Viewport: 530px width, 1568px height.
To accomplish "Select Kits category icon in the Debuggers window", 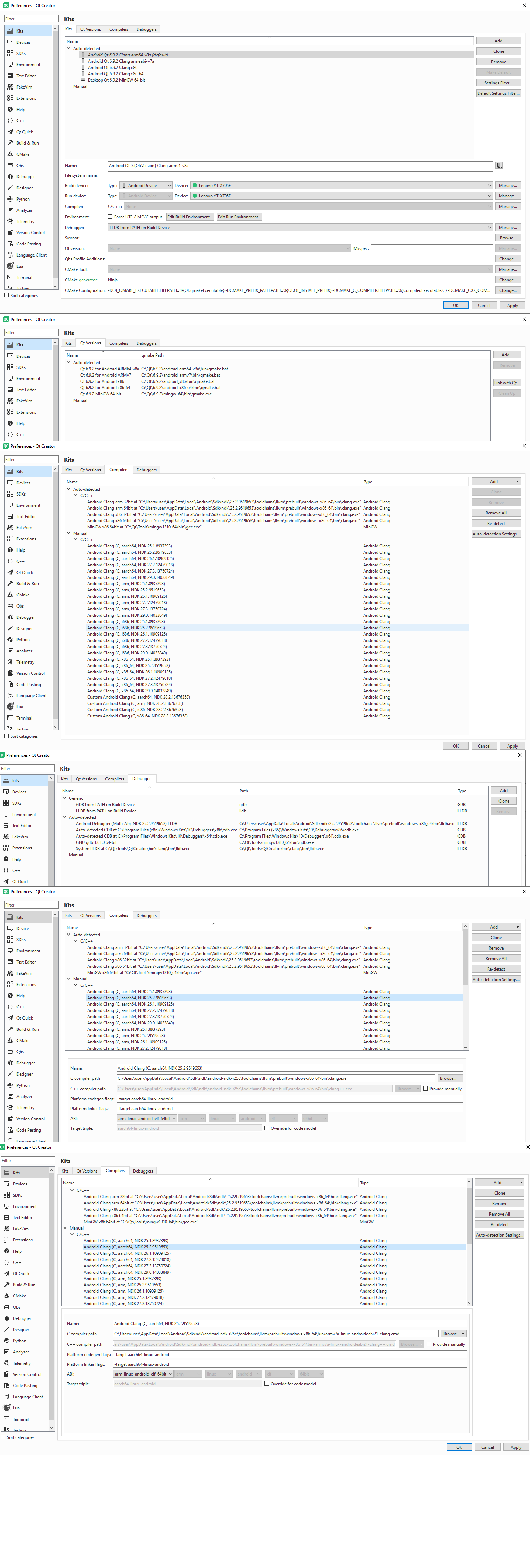I will 6,780.
